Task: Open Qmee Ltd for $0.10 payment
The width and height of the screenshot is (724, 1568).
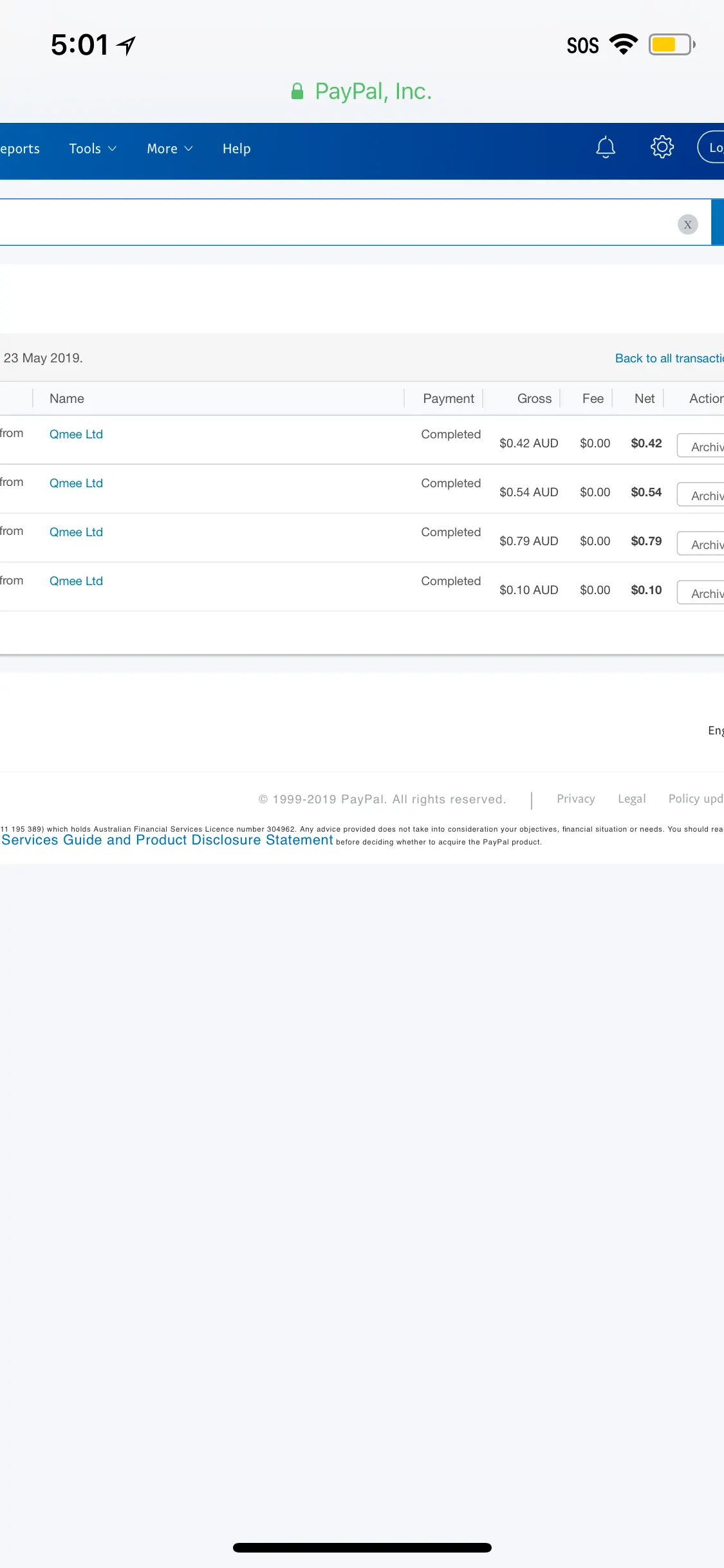Action: coord(76,581)
